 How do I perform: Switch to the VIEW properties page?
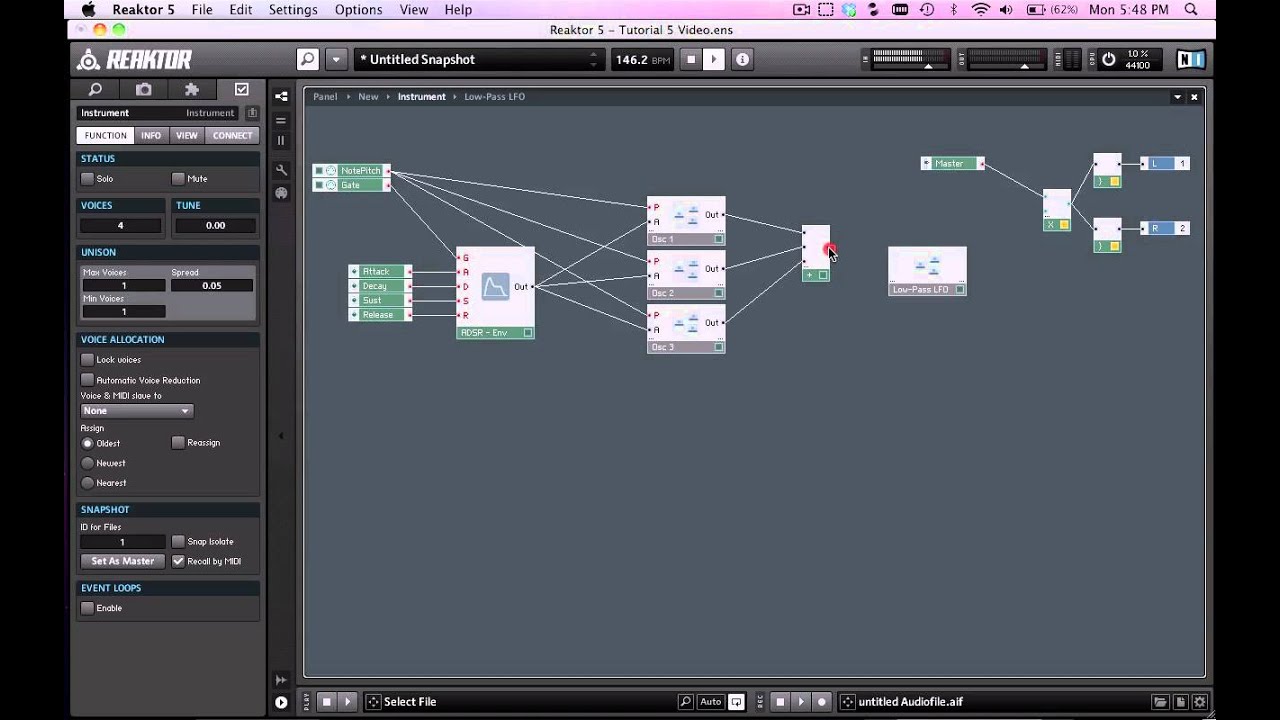point(187,135)
